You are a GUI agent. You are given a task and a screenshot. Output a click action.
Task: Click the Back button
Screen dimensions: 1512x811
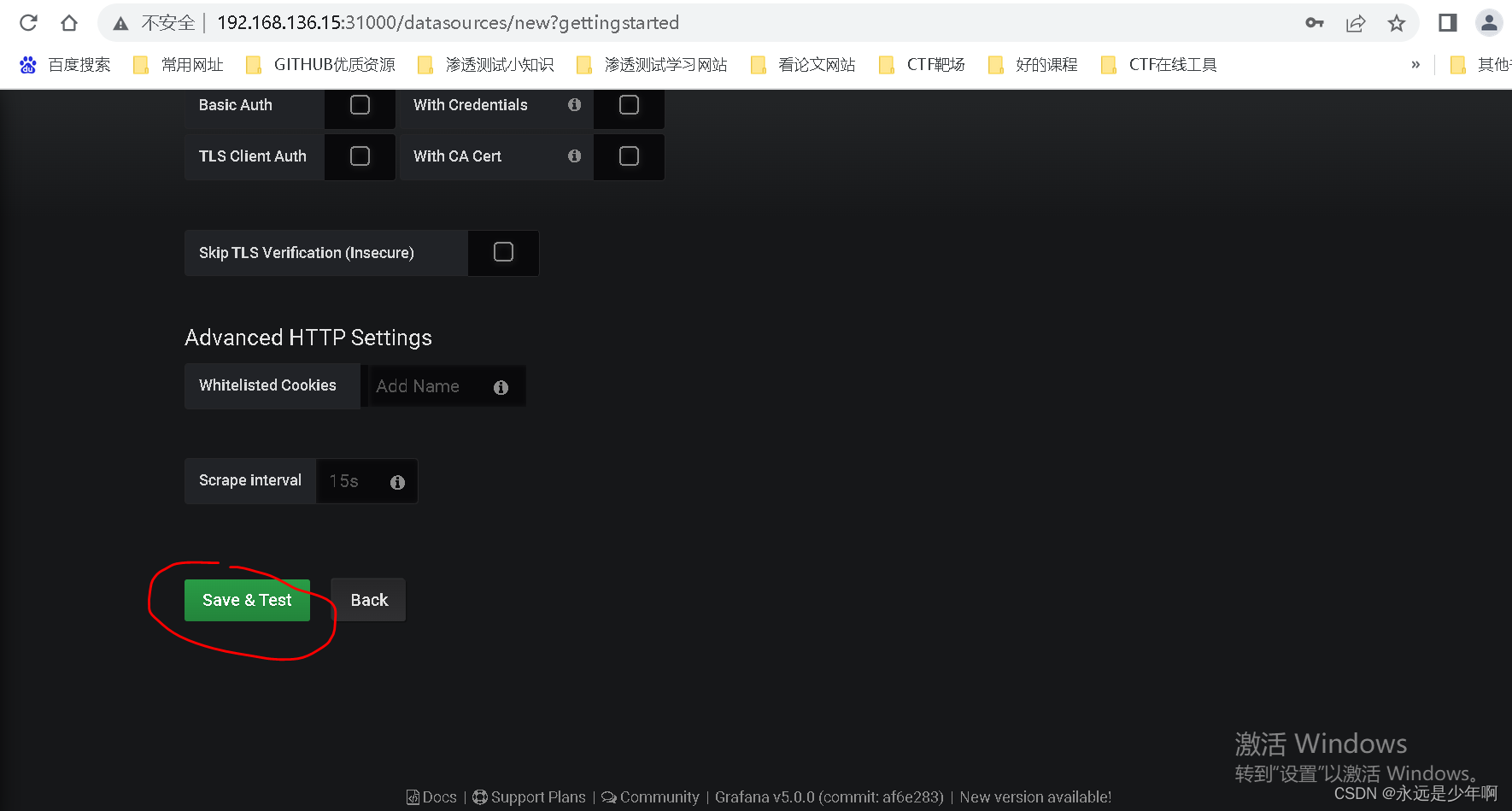pyautogui.click(x=368, y=600)
